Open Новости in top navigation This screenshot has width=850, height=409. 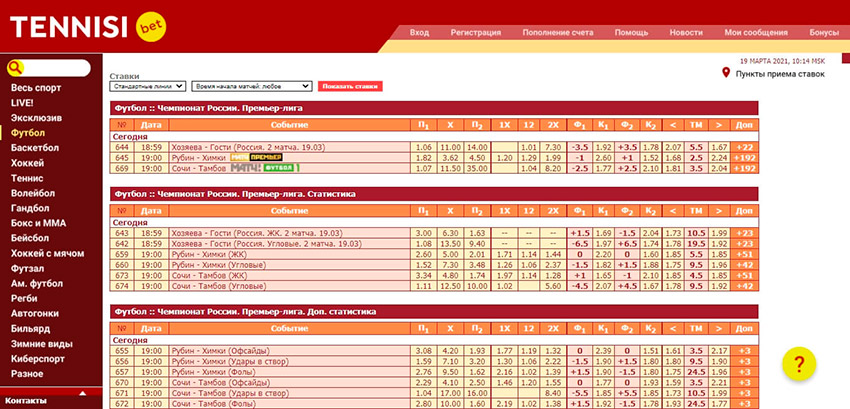point(686,33)
